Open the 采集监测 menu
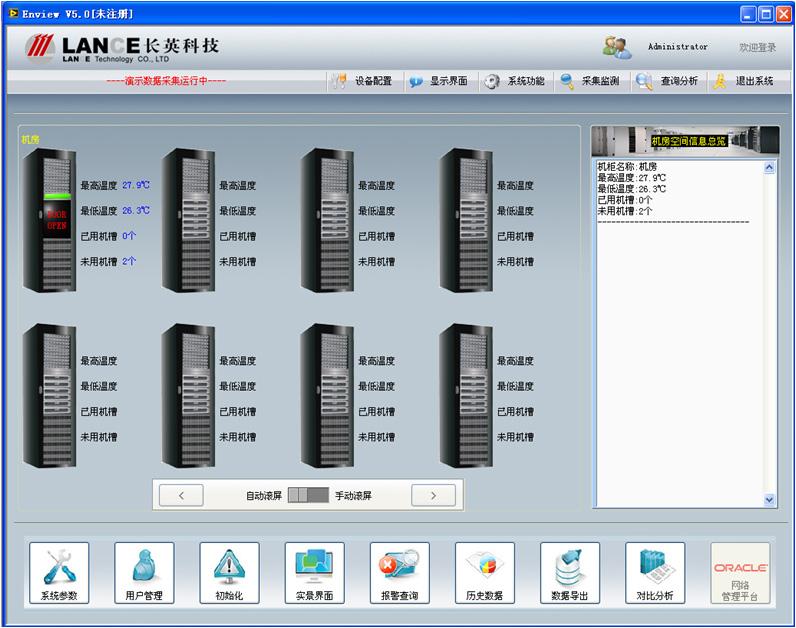The image size is (796, 628). click(x=590, y=82)
